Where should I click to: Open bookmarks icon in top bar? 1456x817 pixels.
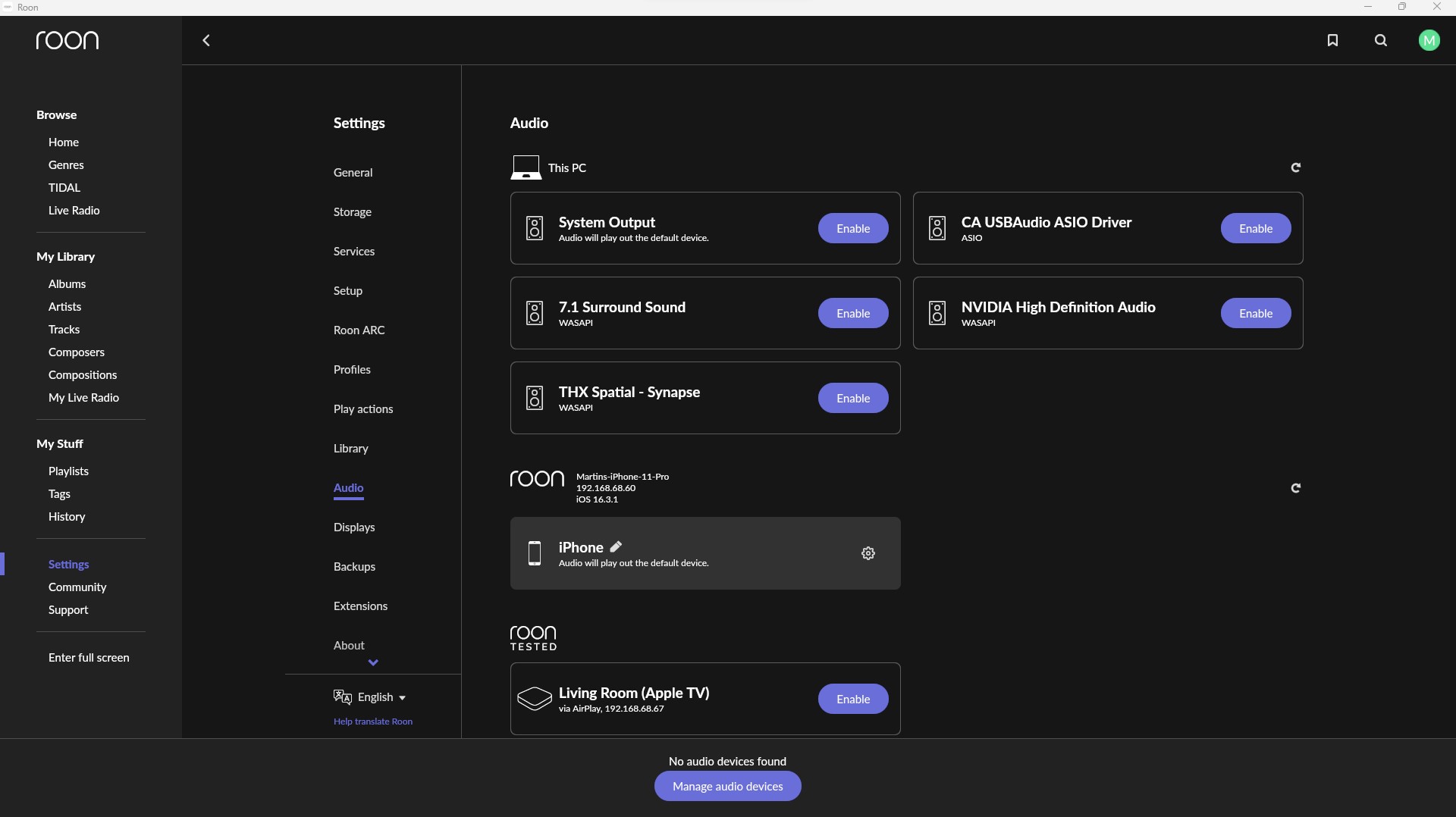[1332, 40]
